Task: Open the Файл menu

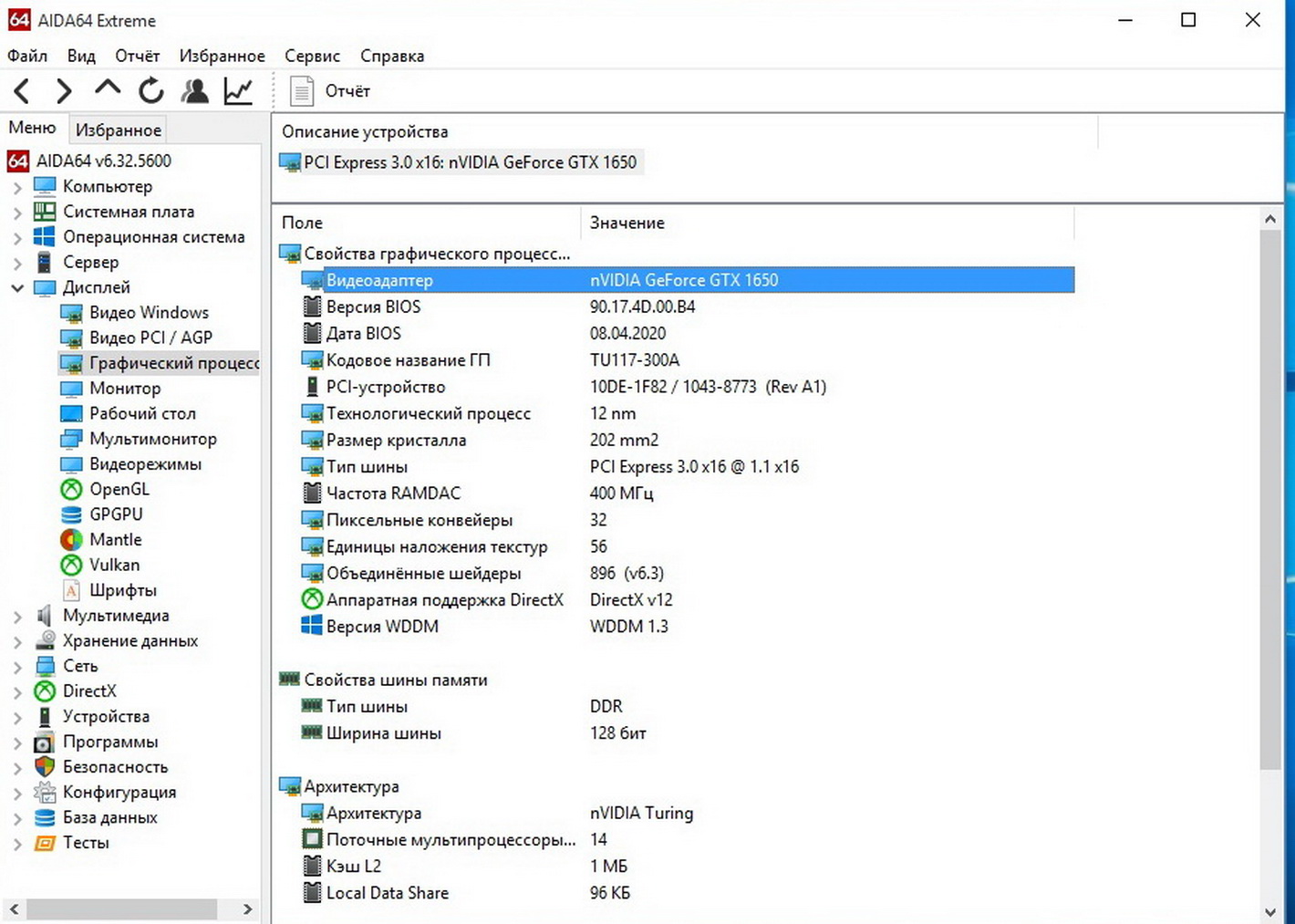Action: point(27,56)
